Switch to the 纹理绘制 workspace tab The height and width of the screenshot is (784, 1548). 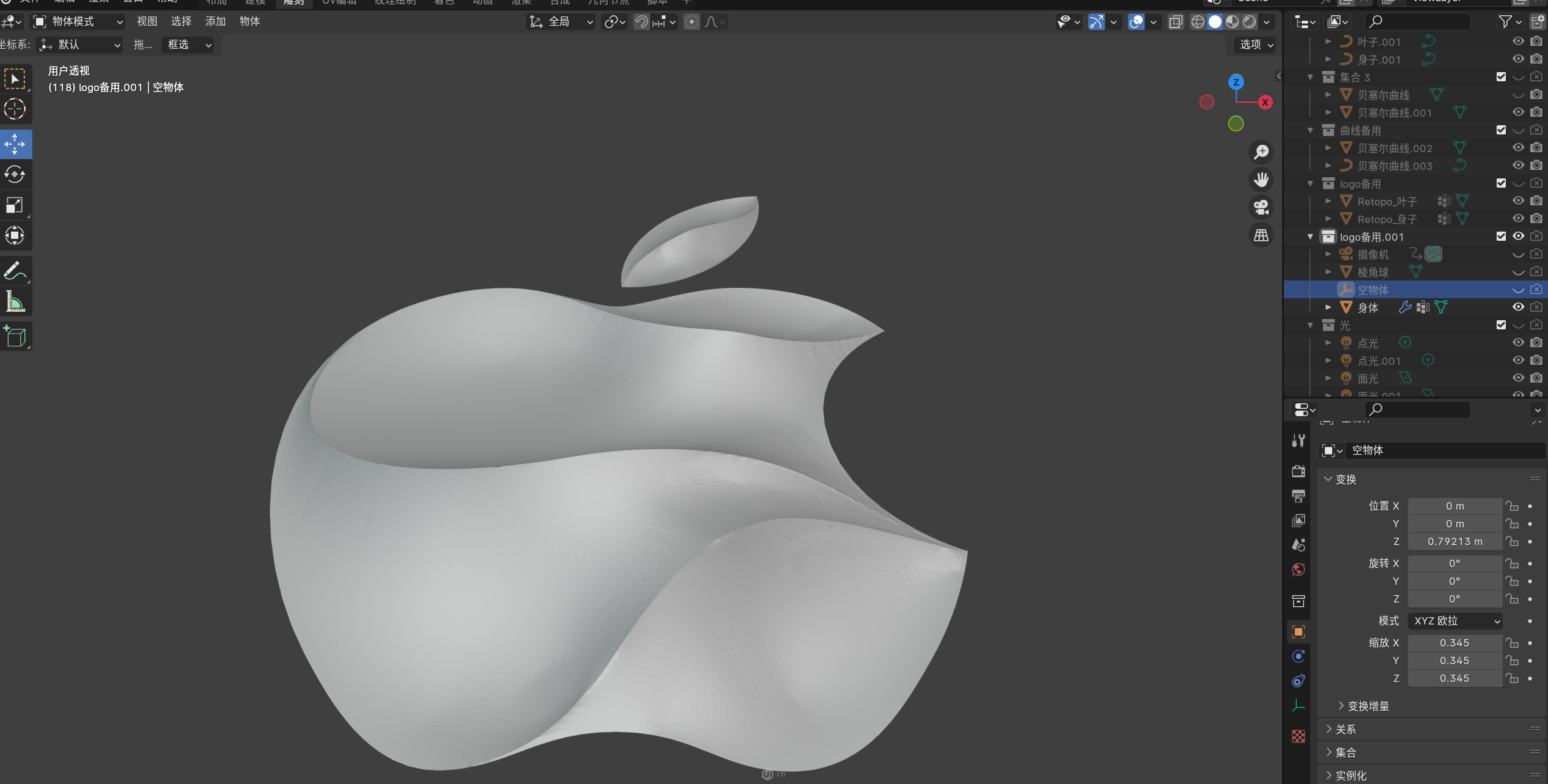(x=396, y=2)
